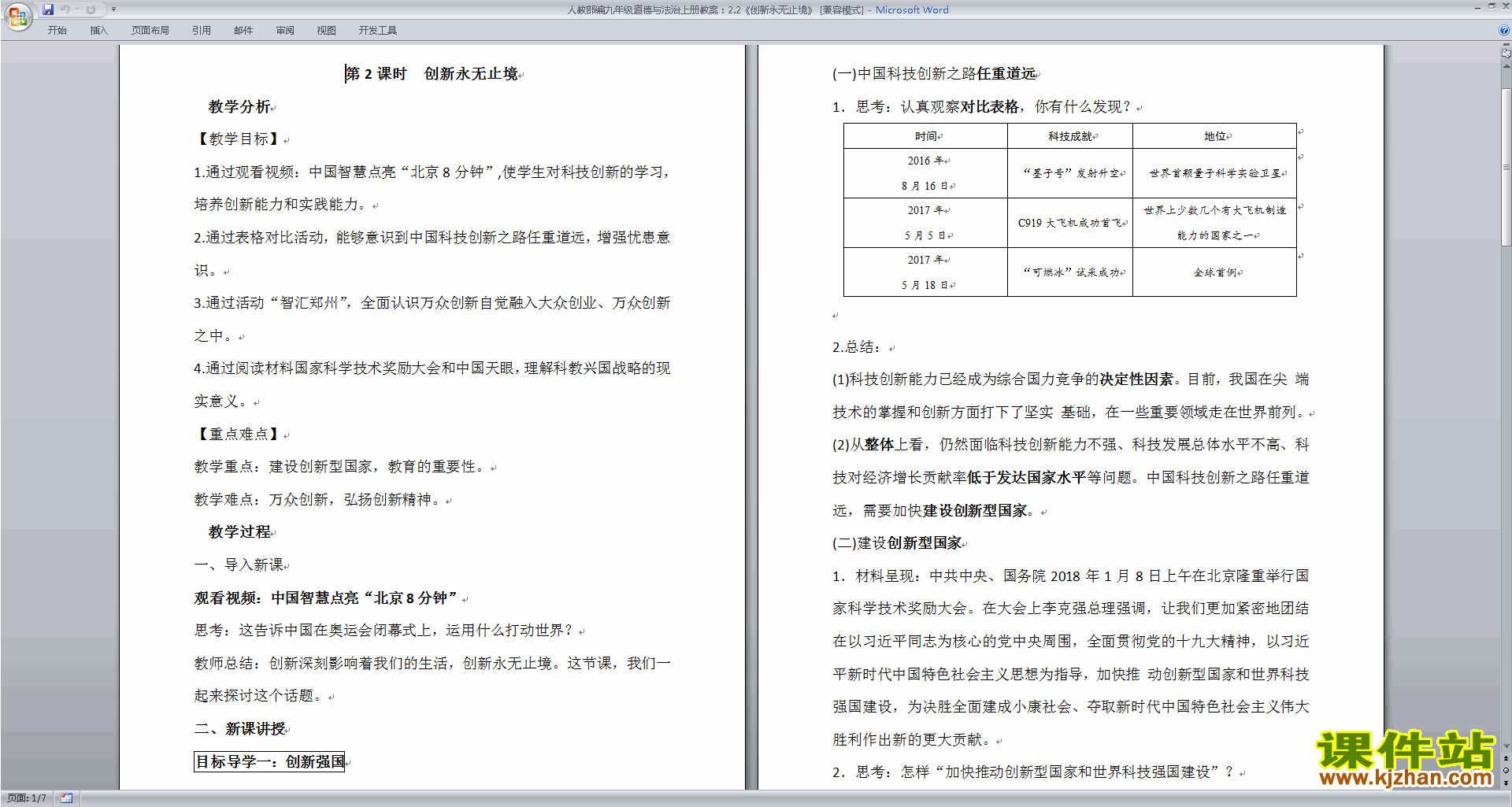Click the page 1/7 status indicator
This screenshot has width=1512, height=807.
point(27,798)
